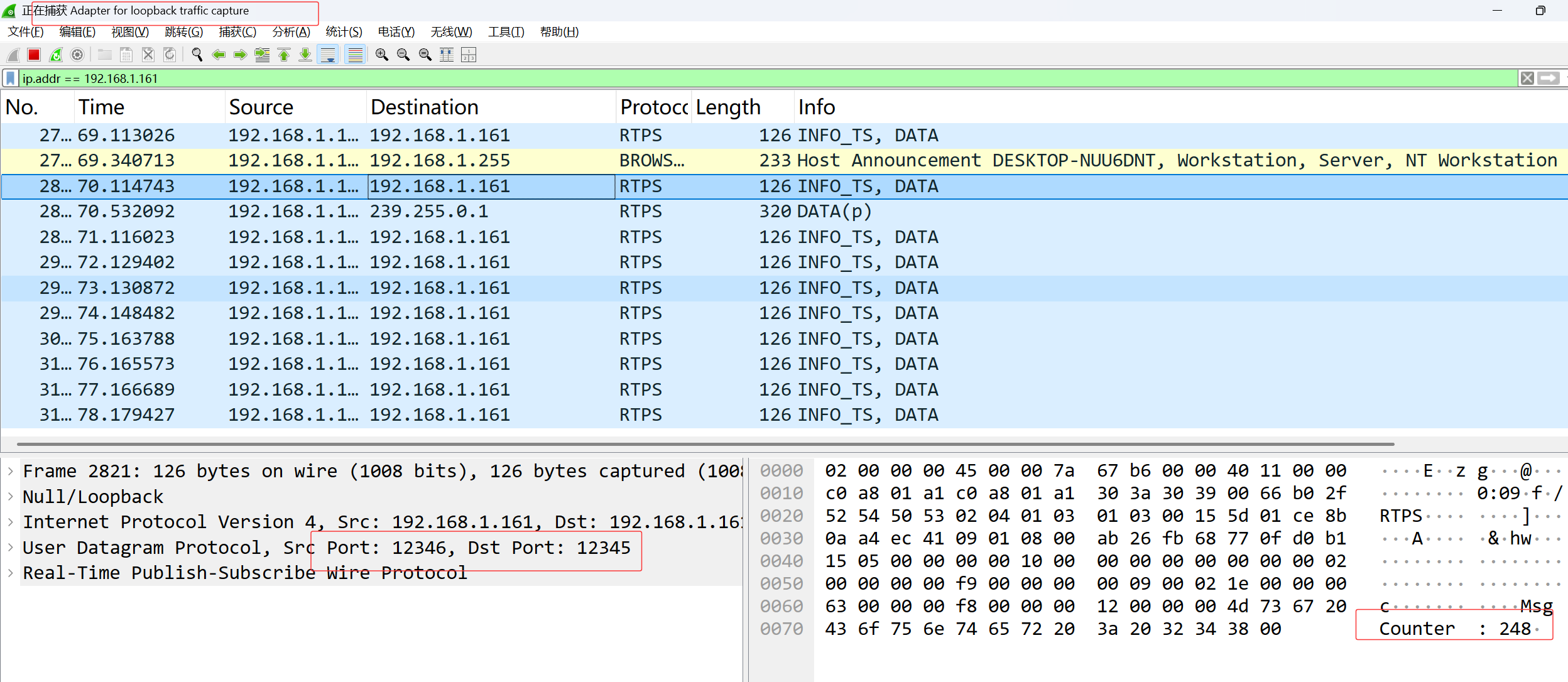
Task: Expand Real-Time Publish-Subscribe Wire Protocol
Action: coord(11,573)
